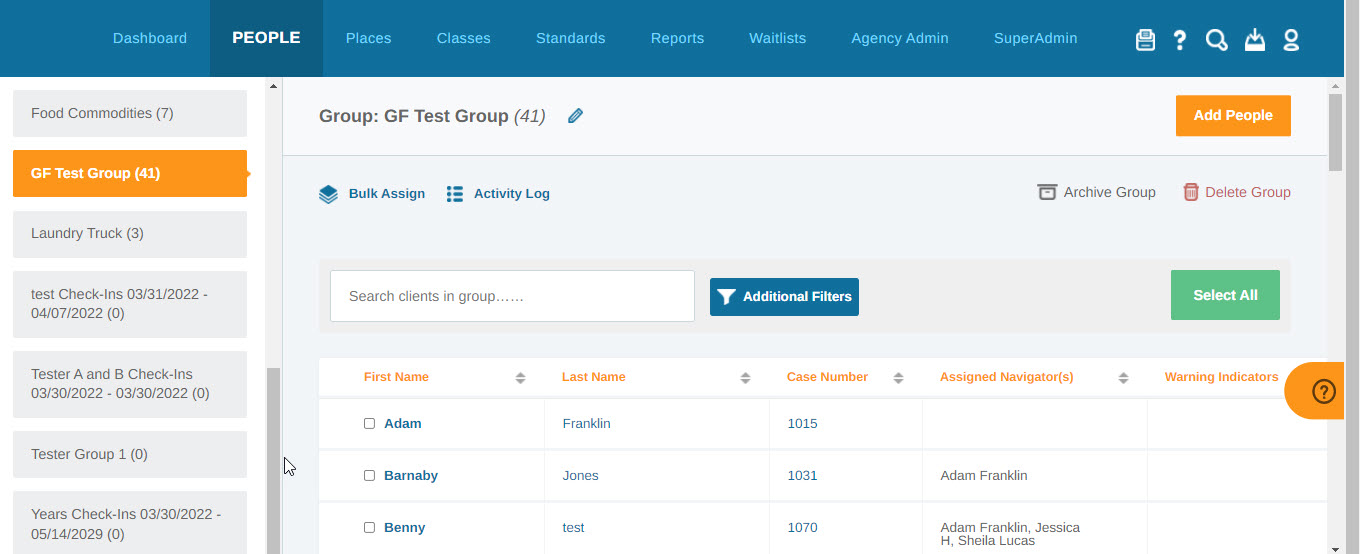The height and width of the screenshot is (554, 1360).
Task: Select Tester A and B Check-Ins group
Action: [130, 384]
